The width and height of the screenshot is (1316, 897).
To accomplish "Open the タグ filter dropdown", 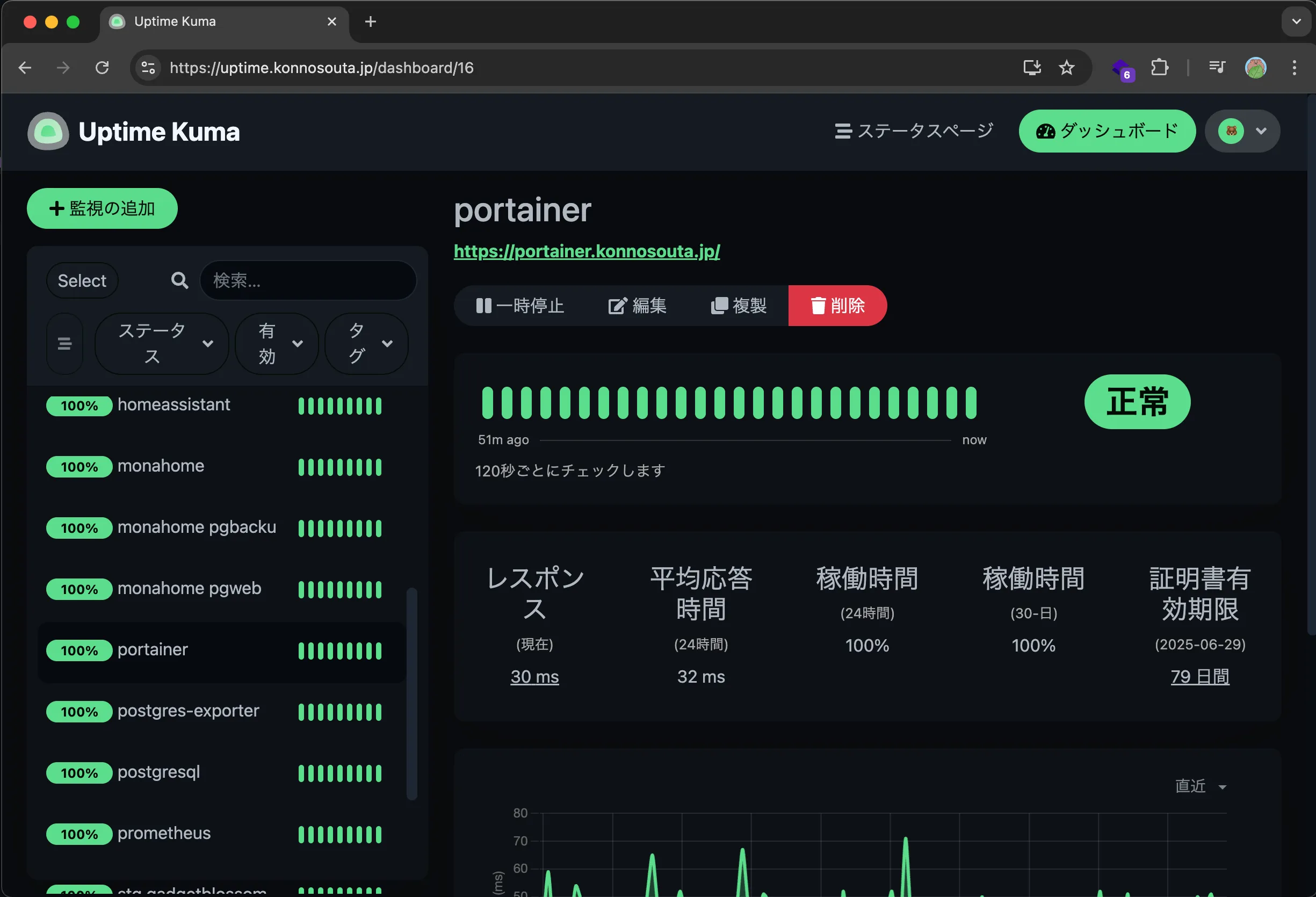I will click(x=366, y=343).
